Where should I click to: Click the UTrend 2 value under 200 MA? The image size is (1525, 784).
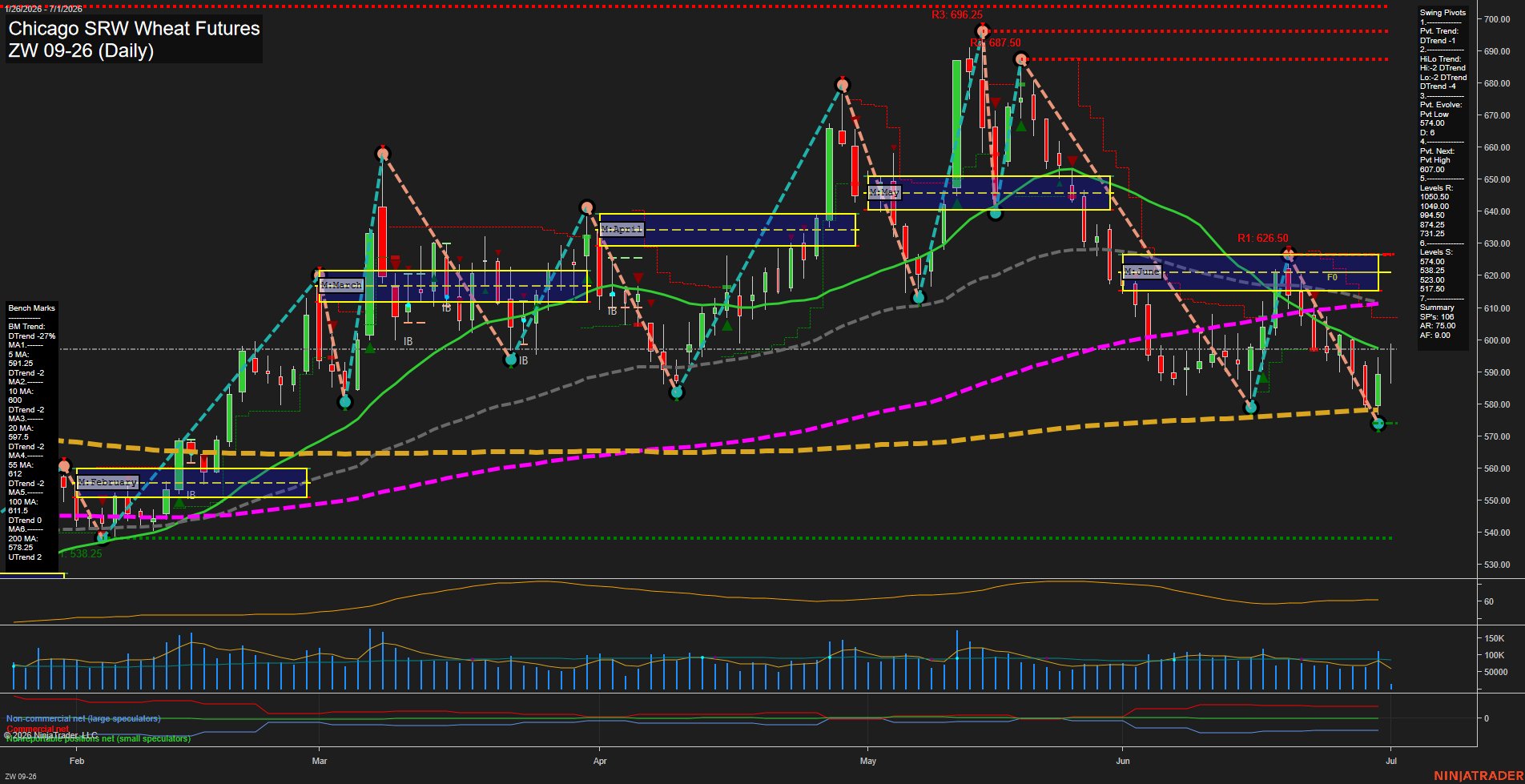25,557
